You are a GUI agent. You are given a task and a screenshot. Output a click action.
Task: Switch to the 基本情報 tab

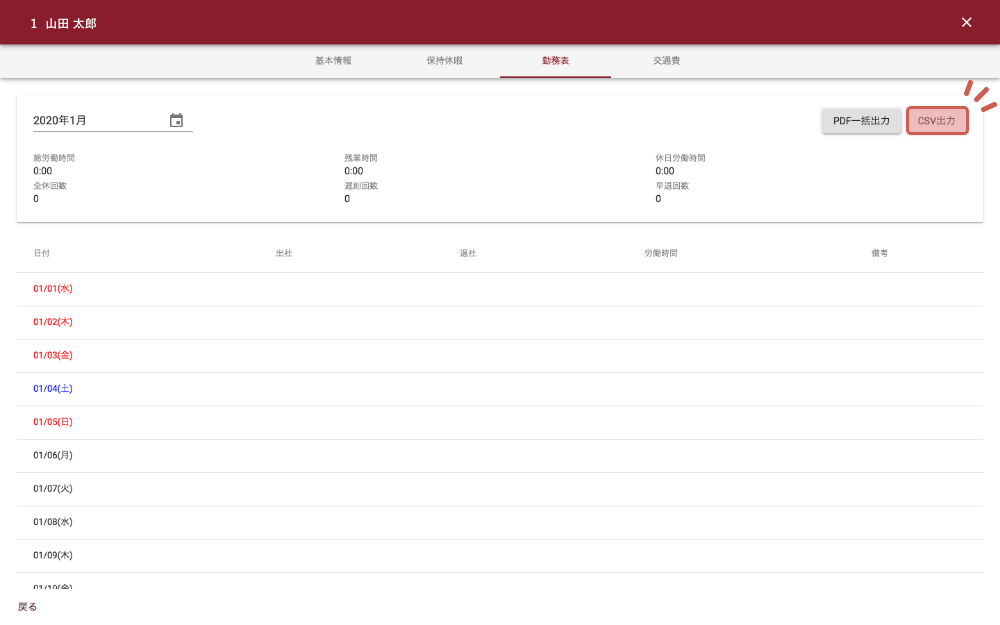[x=333, y=61]
